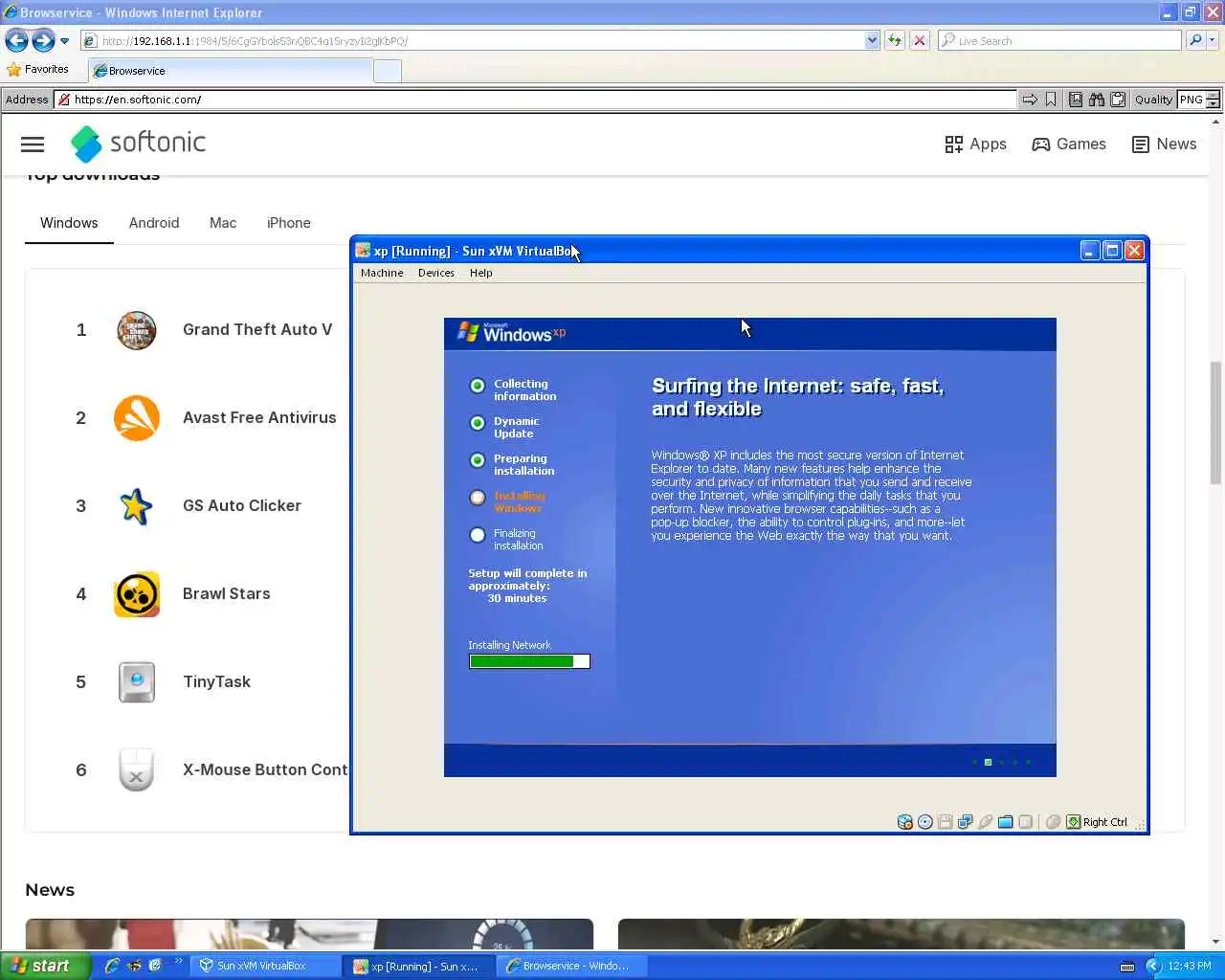Focus the Live Search box

tap(1059, 40)
